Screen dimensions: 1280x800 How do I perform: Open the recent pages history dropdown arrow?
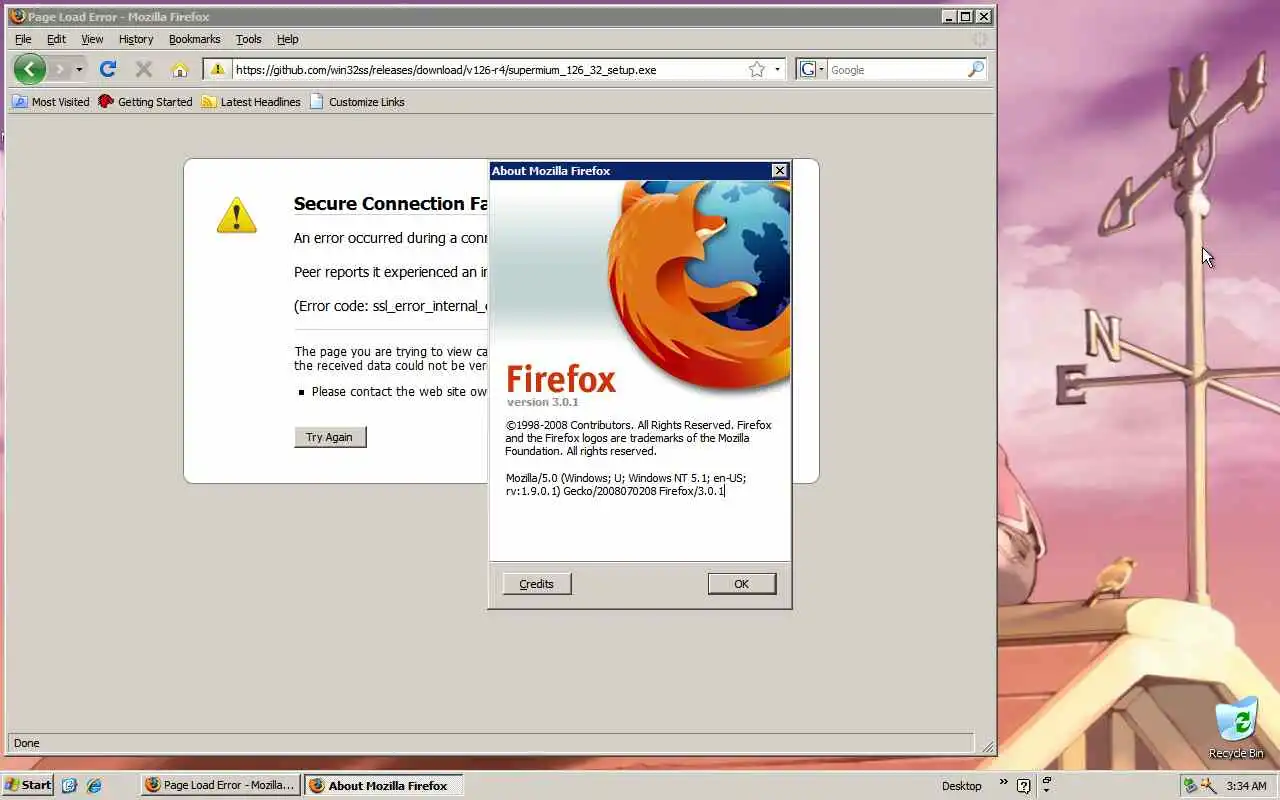[79, 70]
